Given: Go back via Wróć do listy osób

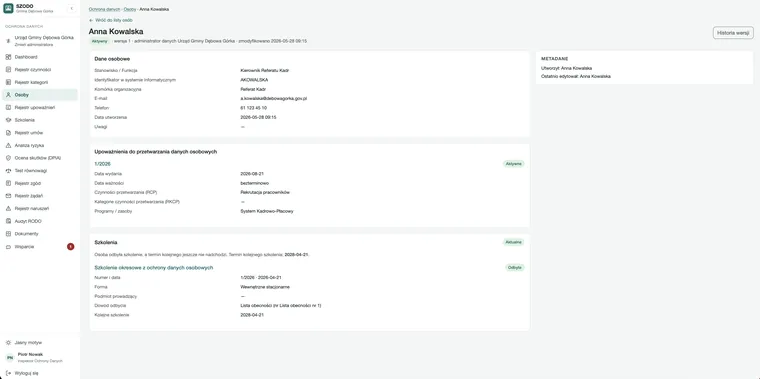Looking at the screenshot, I should coord(111,20).
